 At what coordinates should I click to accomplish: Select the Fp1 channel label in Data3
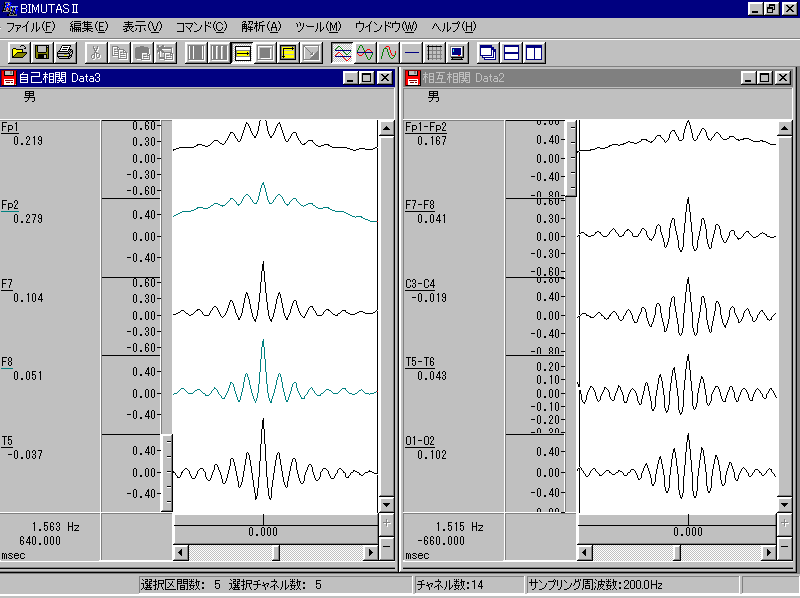10,127
